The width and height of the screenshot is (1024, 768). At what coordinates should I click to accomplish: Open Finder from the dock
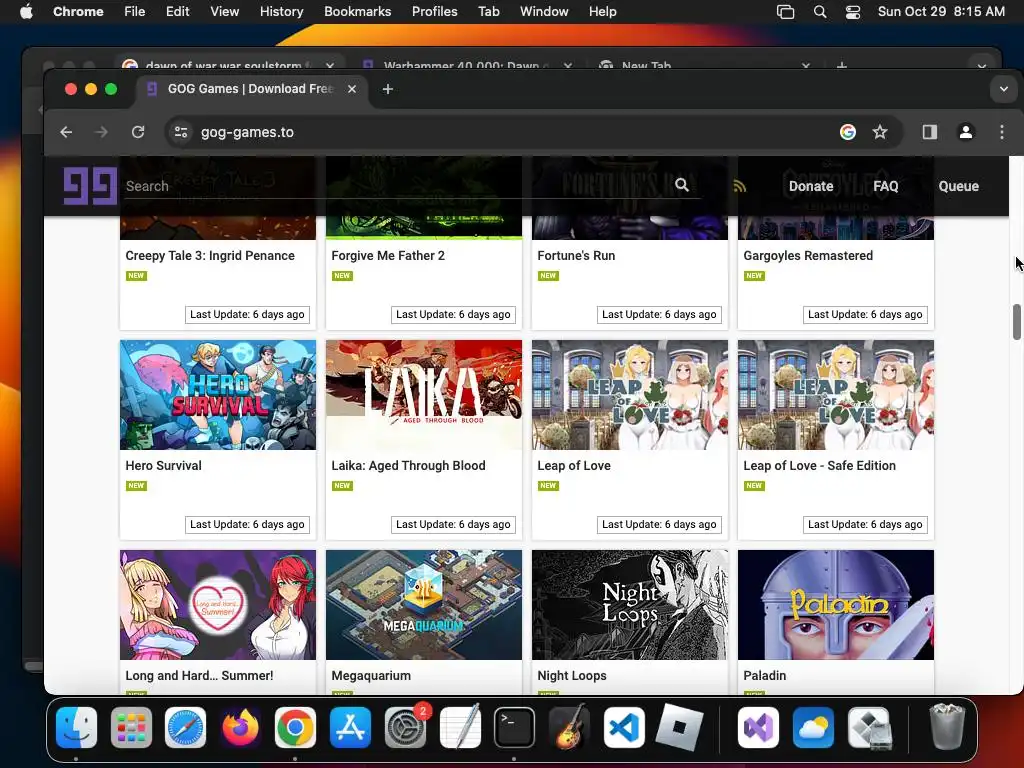[76, 728]
